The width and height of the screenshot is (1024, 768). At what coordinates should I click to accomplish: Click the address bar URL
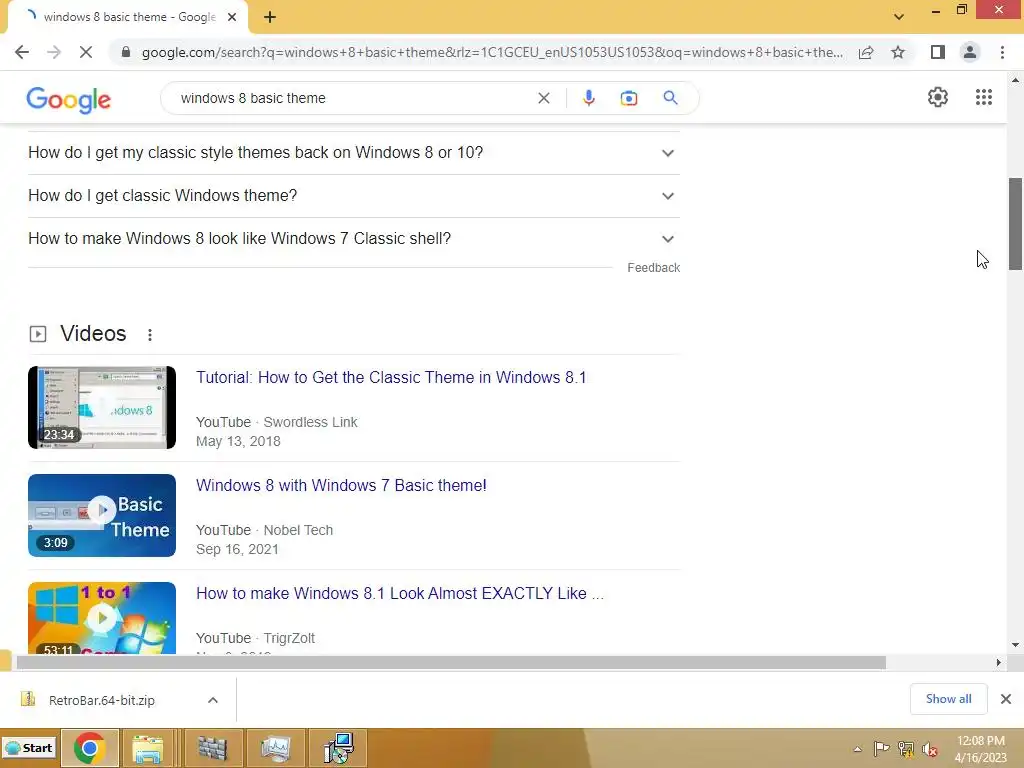click(x=492, y=52)
